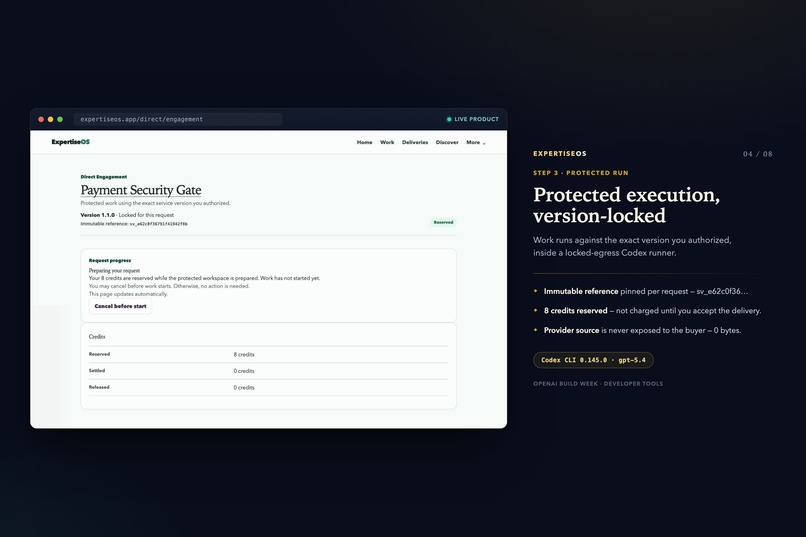The height and width of the screenshot is (537, 806).
Task: Click the 04 / 08 slide counter
Action: point(757,154)
